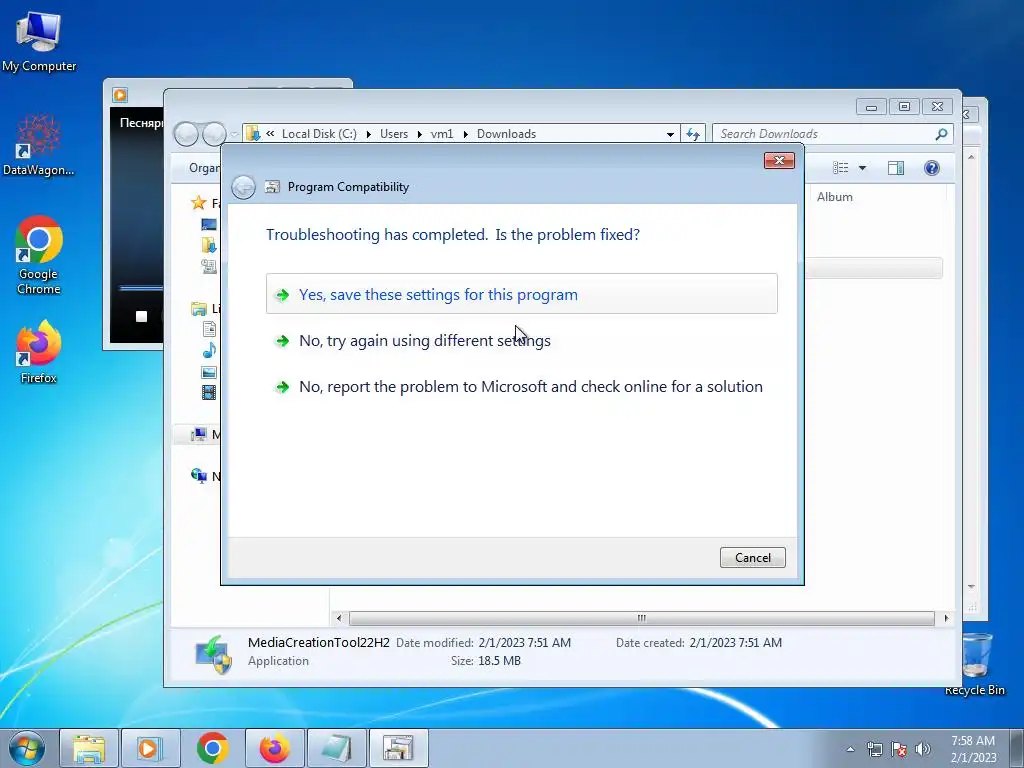
Task: Click Program Compatibility taskbar button
Action: tap(398, 748)
